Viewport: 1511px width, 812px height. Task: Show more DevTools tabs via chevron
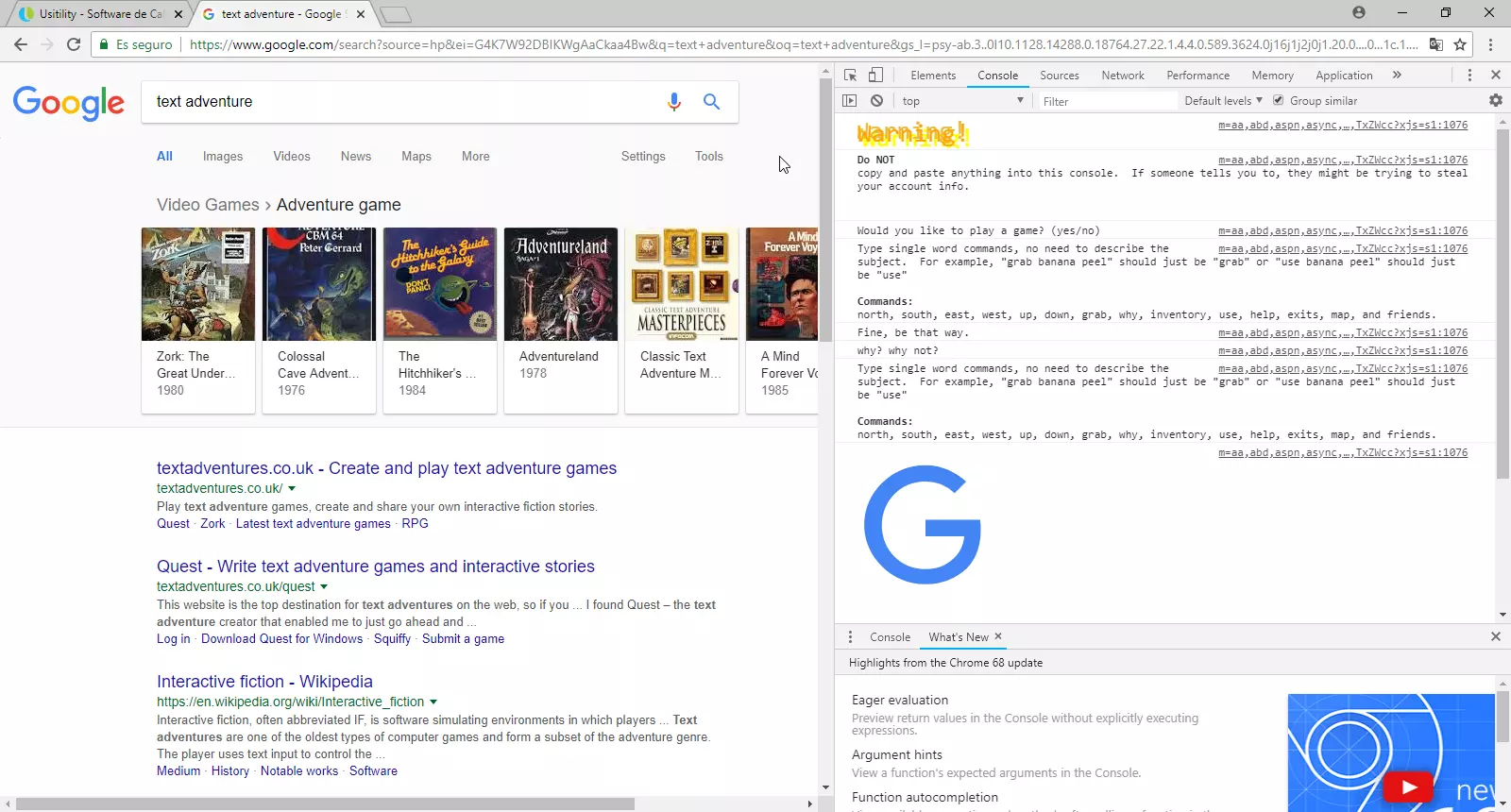1397,76
